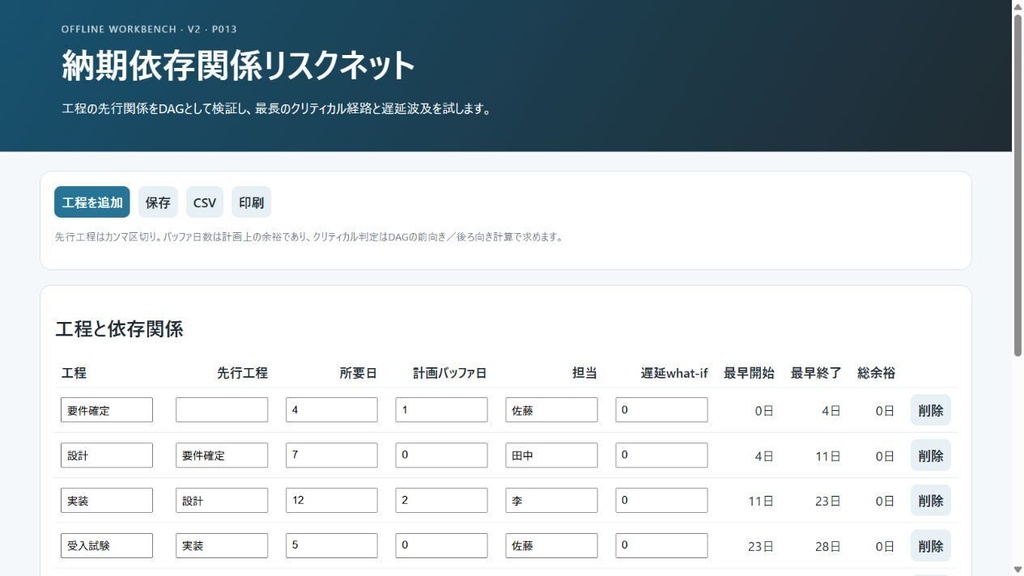Edit 遅延what-if field in 設計 row

click(661, 455)
